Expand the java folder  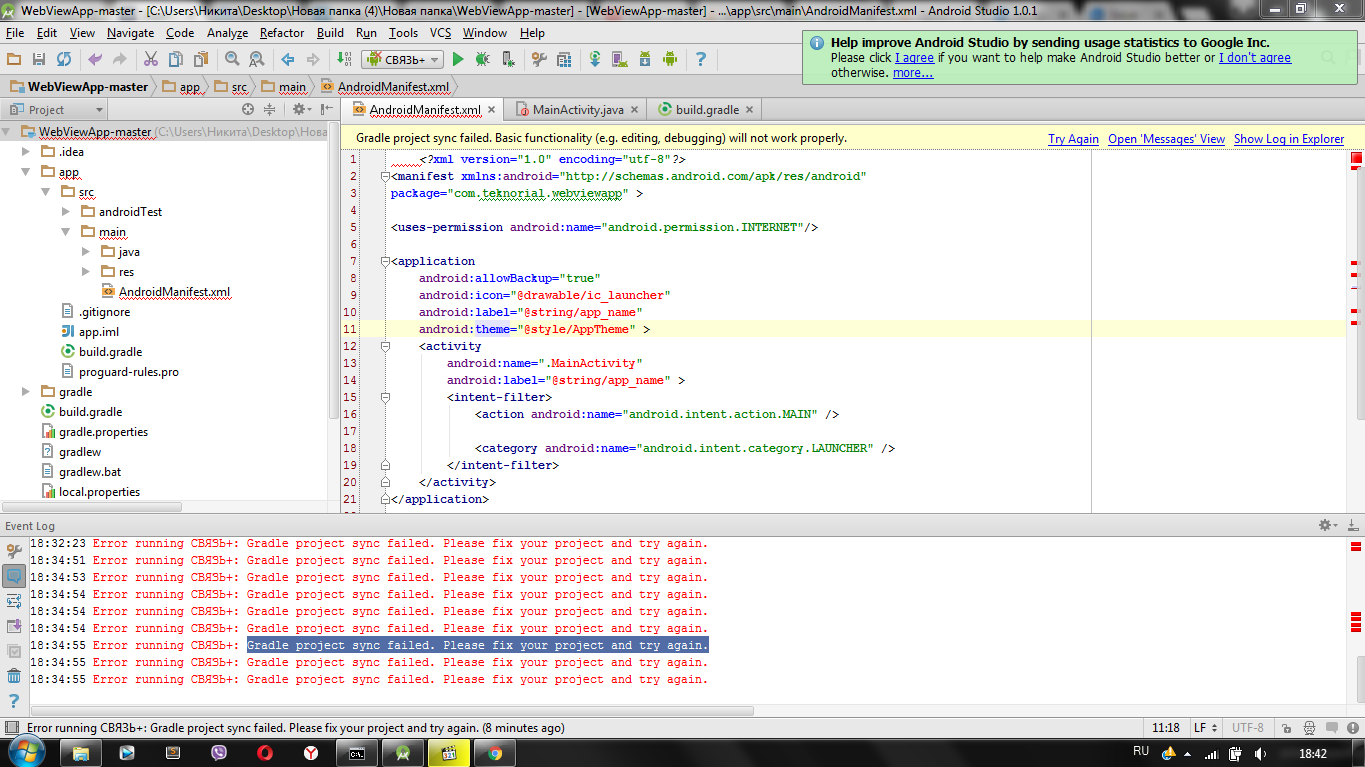tap(86, 252)
